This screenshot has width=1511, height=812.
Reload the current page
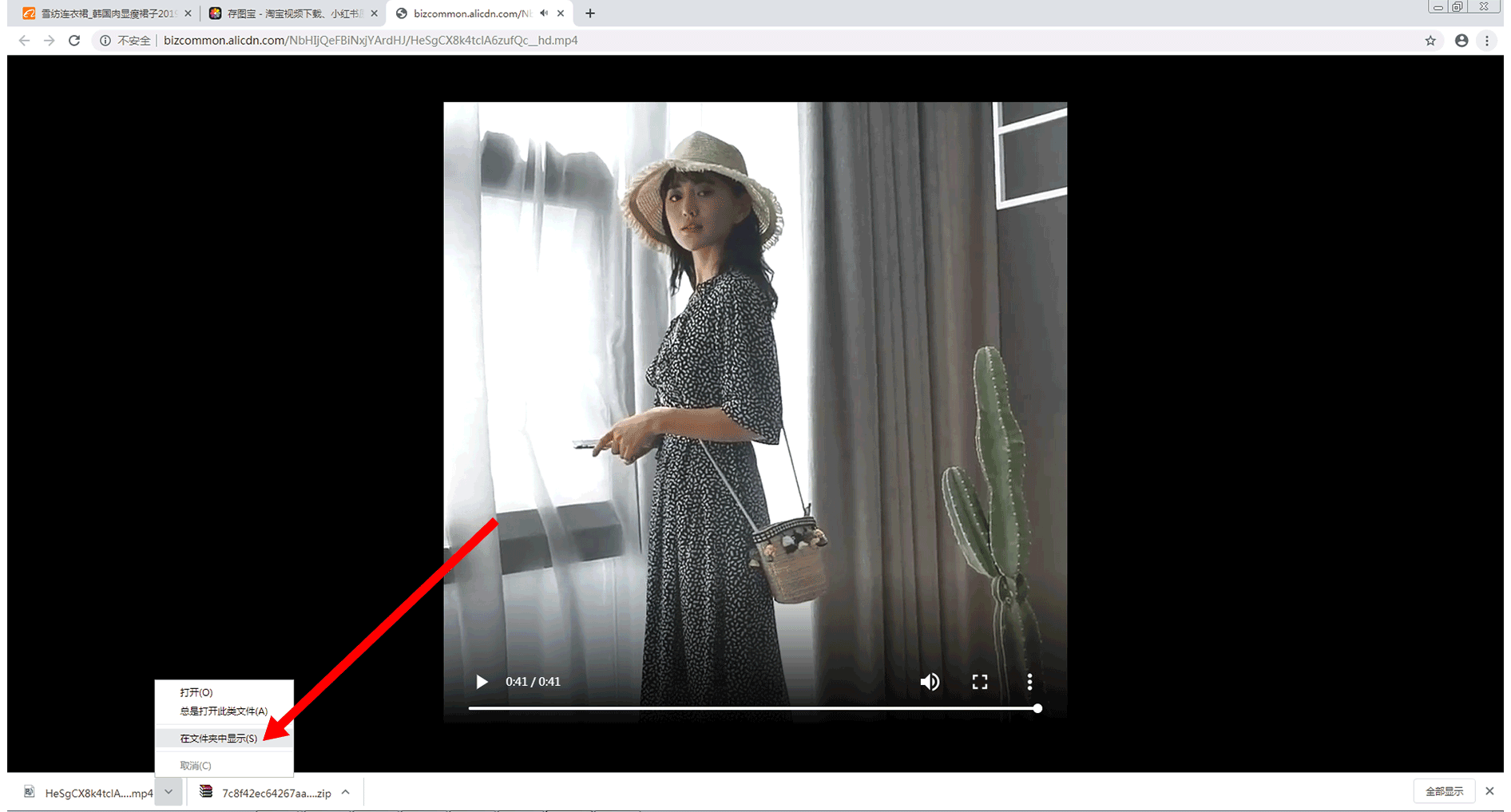point(74,41)
